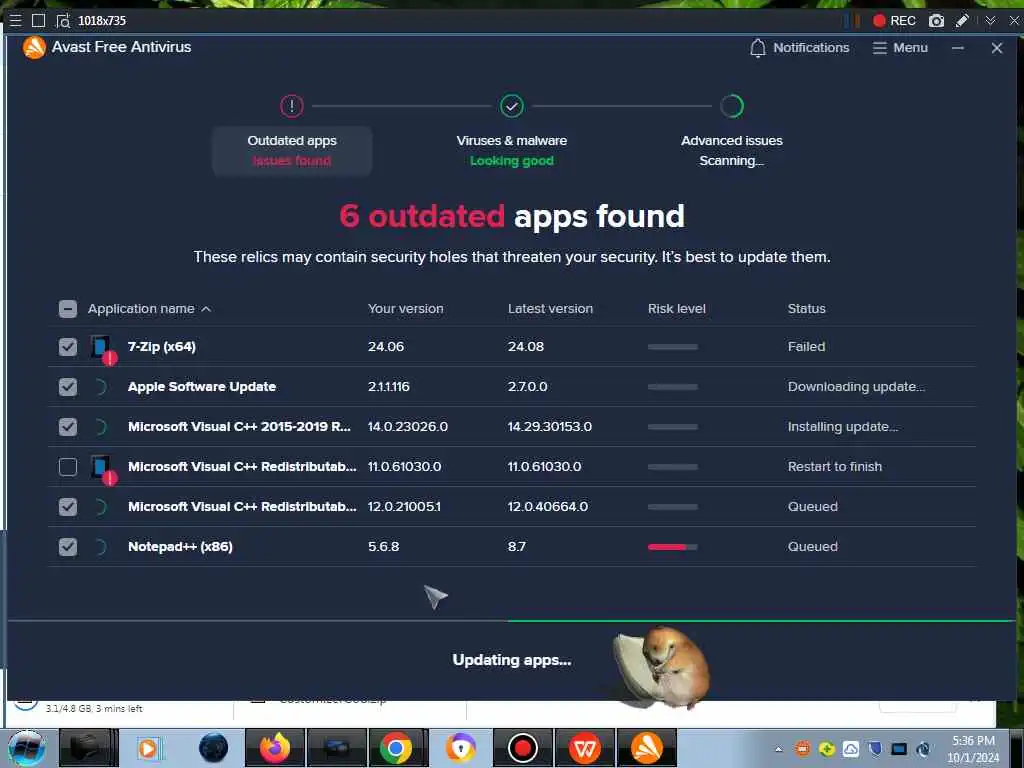This screenshot has width=1024, height=768.
Task: Open Avast Secure Browser from the taskbar
Action: 460,748
